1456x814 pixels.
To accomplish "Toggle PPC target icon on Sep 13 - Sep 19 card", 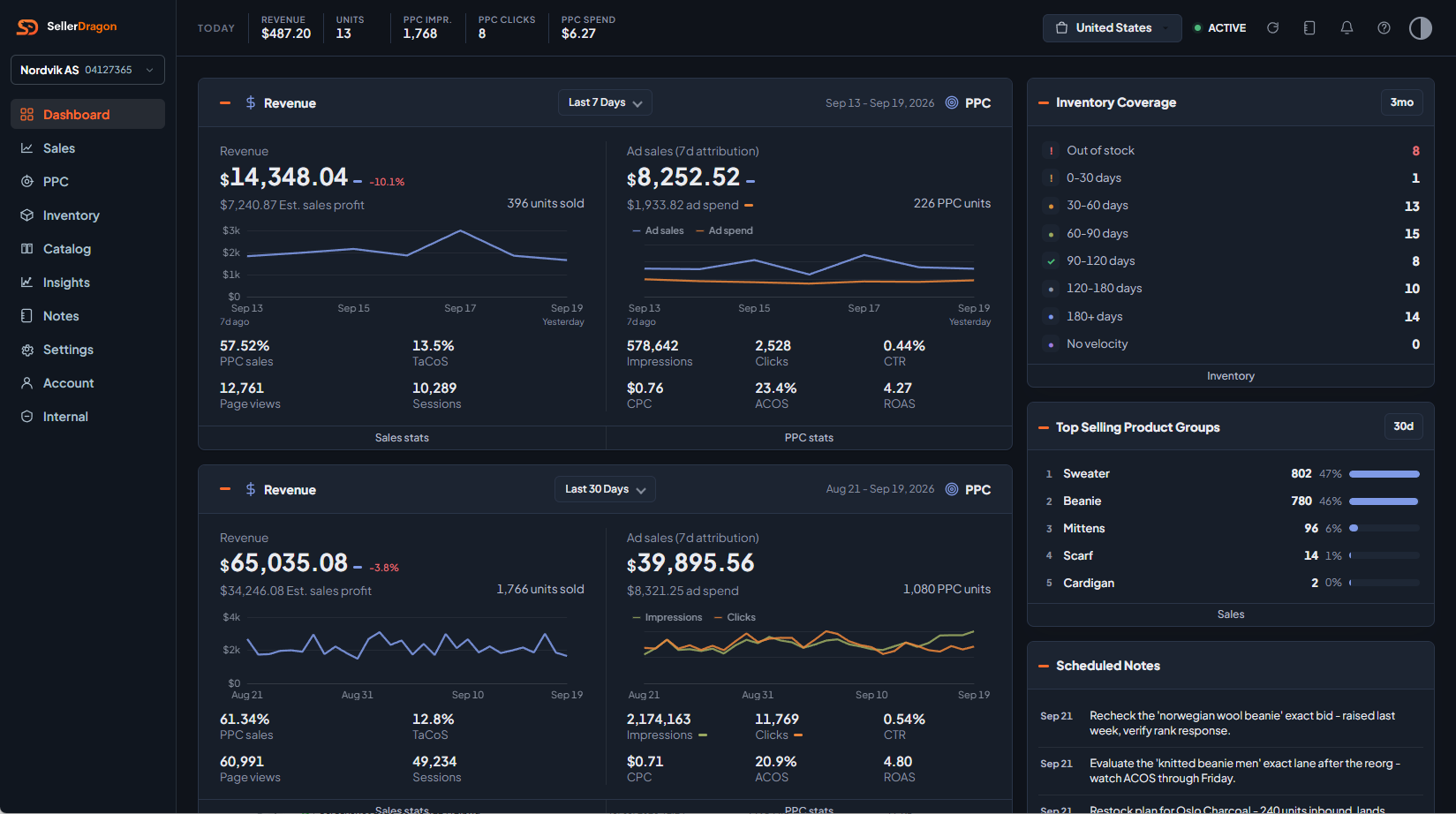I will click(952, 102).
